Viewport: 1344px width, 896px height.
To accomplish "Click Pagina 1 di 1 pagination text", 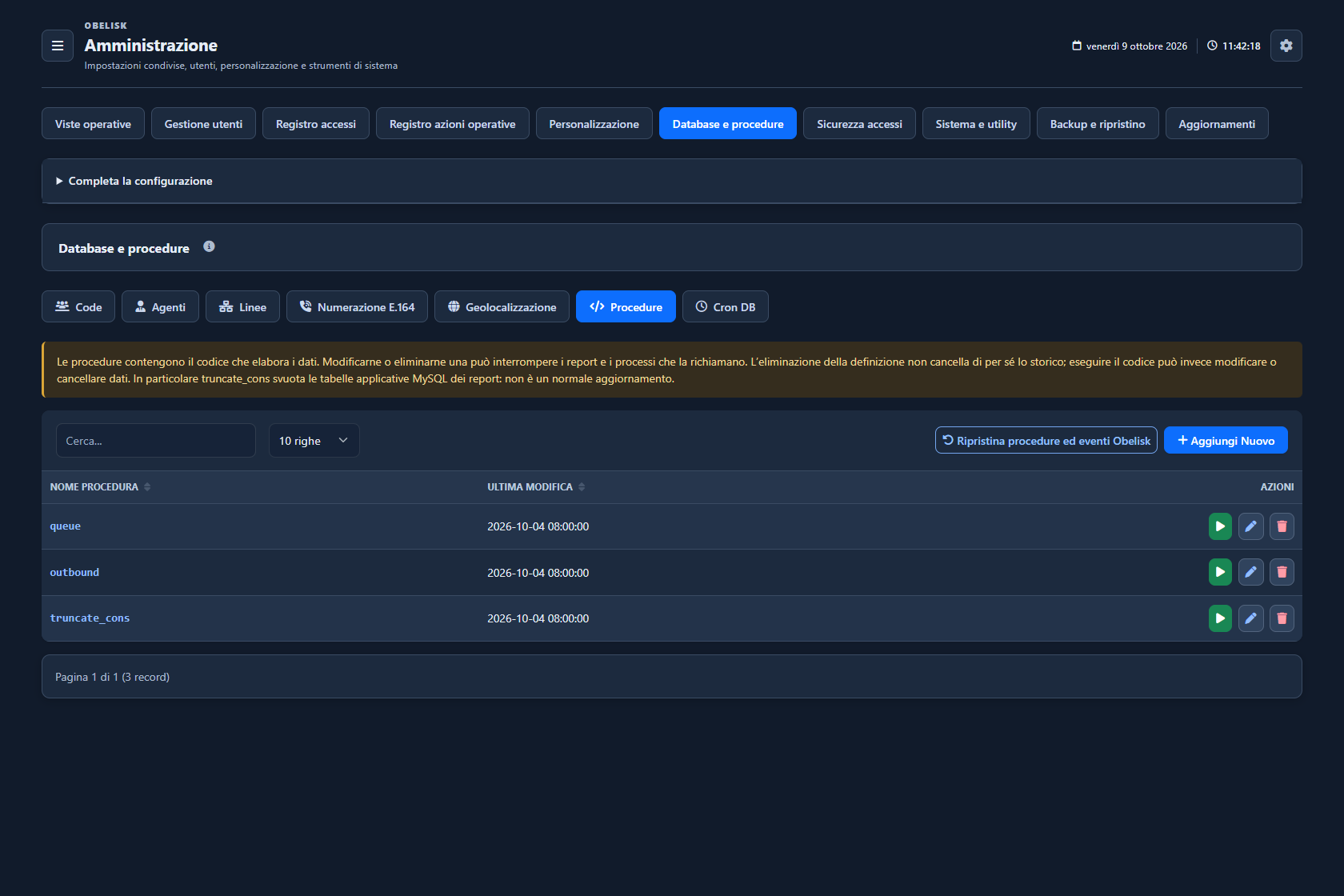I will point(112,677).
